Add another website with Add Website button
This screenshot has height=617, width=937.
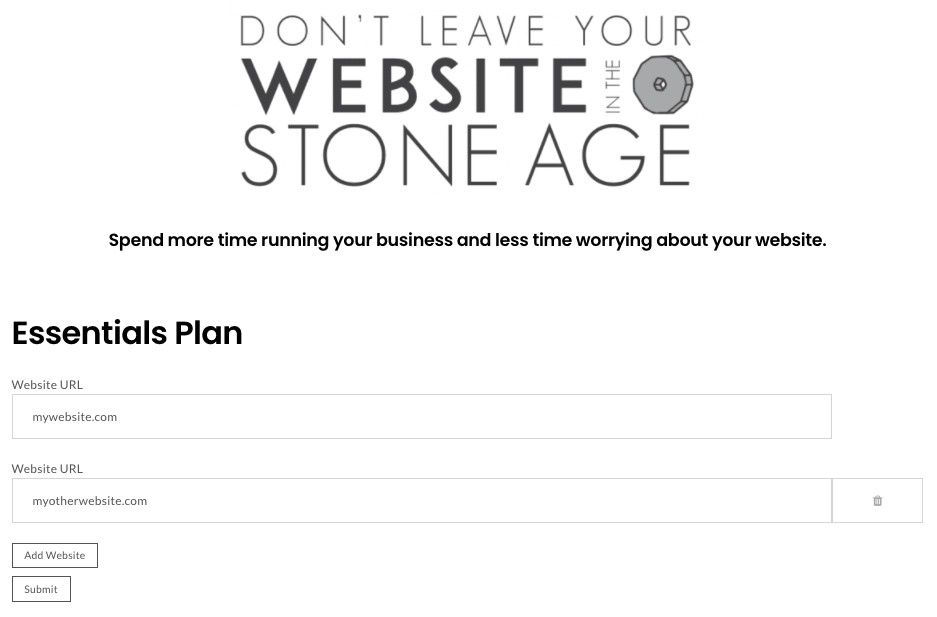point(55,555)
